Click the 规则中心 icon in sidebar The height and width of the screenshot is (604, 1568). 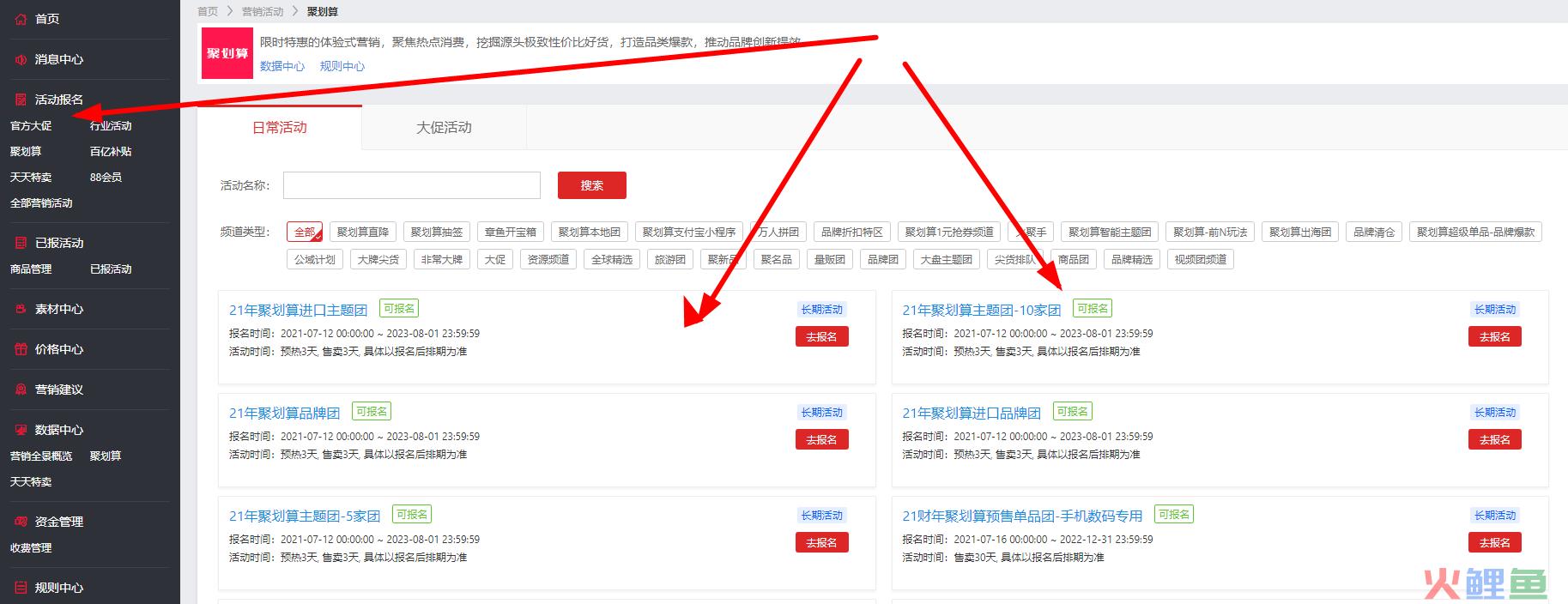click(x=21, y=588)
